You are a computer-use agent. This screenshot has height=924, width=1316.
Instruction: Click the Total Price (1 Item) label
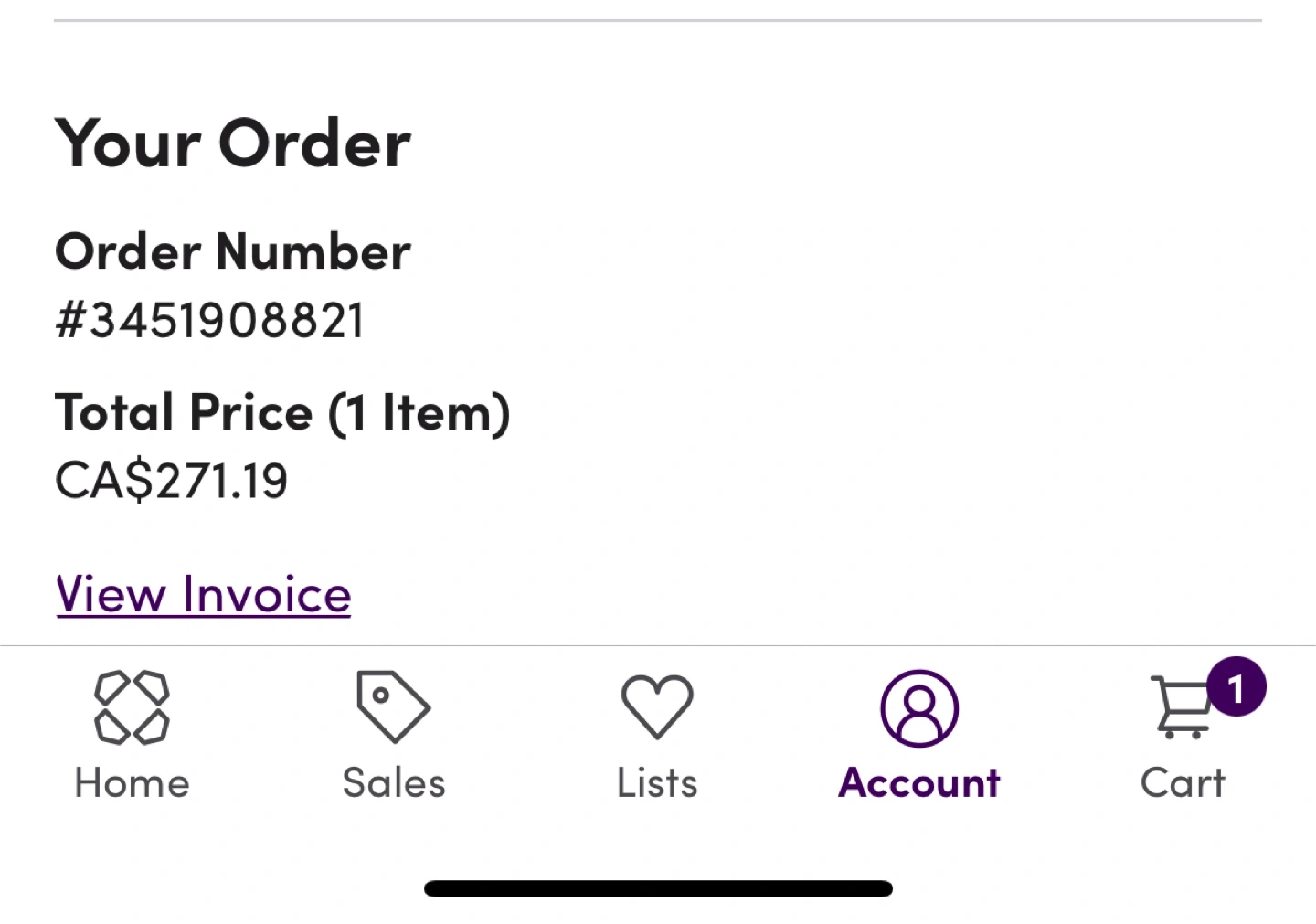282,412
